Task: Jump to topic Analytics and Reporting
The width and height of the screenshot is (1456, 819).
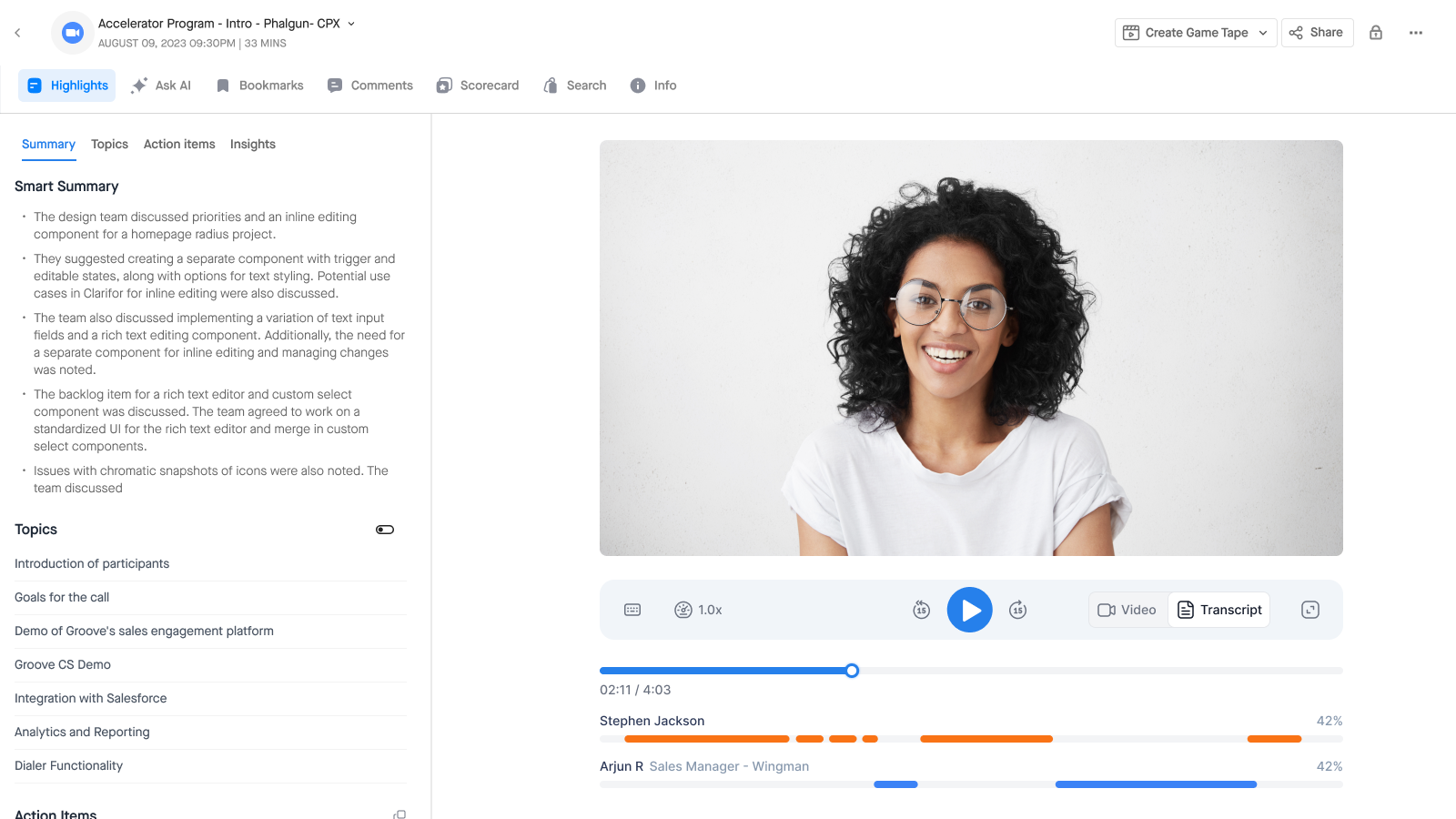Action: pyautogui.click(x=210, y=733)
